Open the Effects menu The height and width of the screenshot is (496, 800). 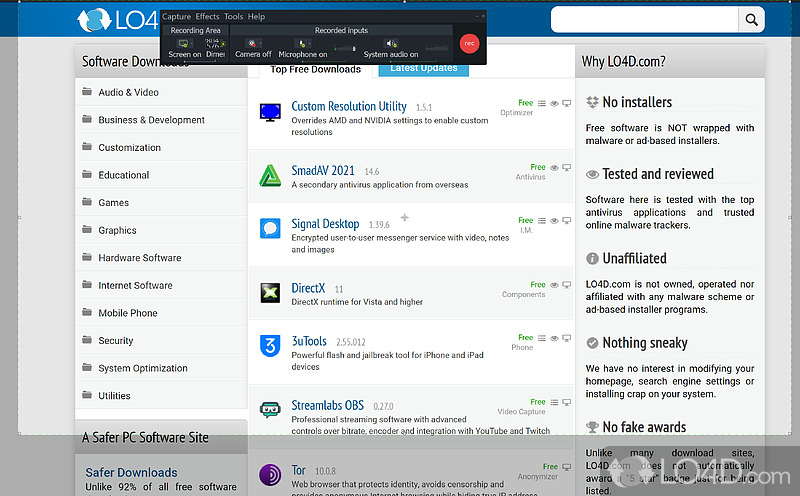[207, 17]
